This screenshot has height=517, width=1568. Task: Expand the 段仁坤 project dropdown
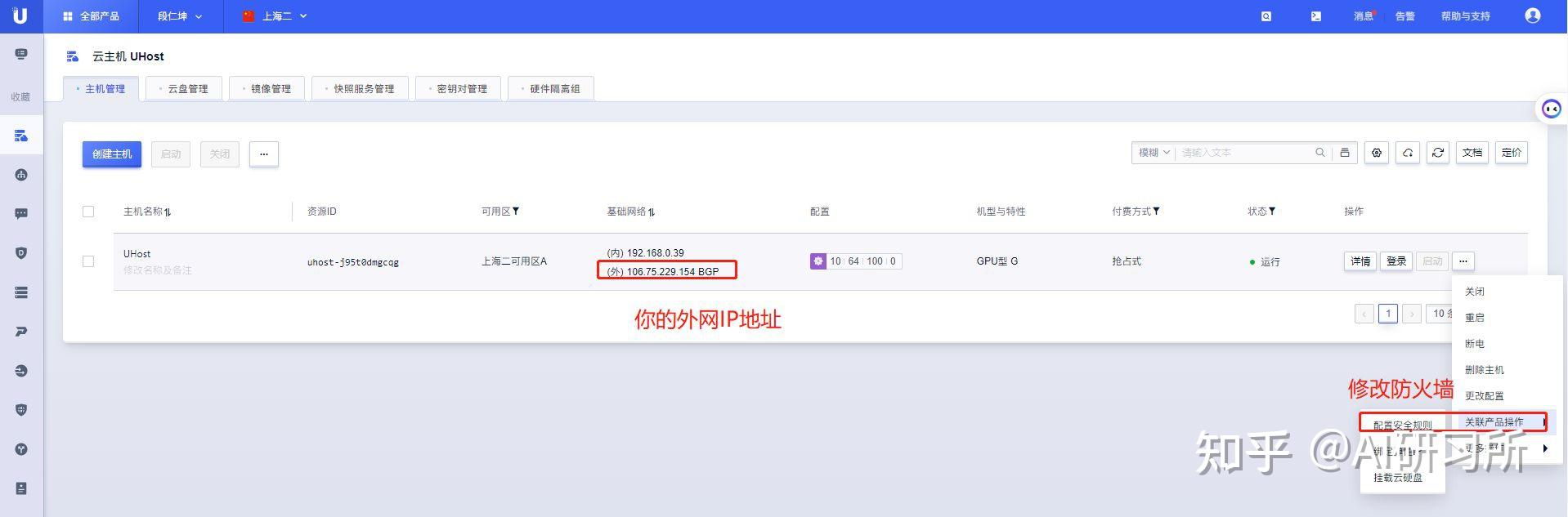[180, 16]
